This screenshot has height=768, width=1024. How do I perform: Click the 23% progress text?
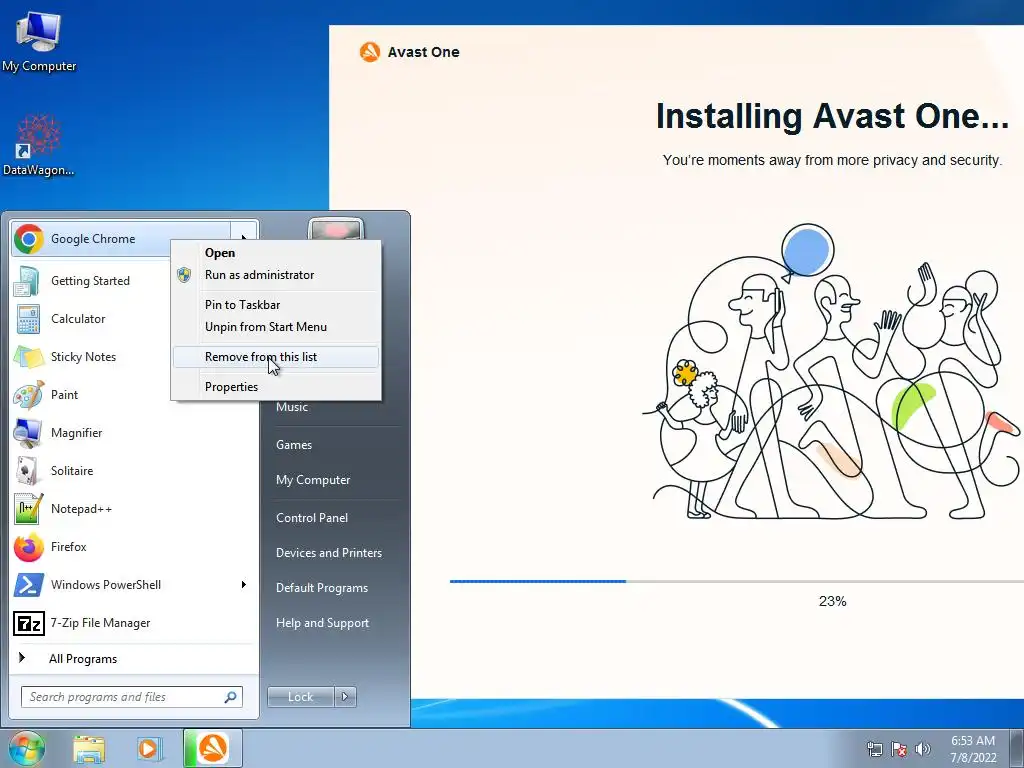tap(833, 601)
